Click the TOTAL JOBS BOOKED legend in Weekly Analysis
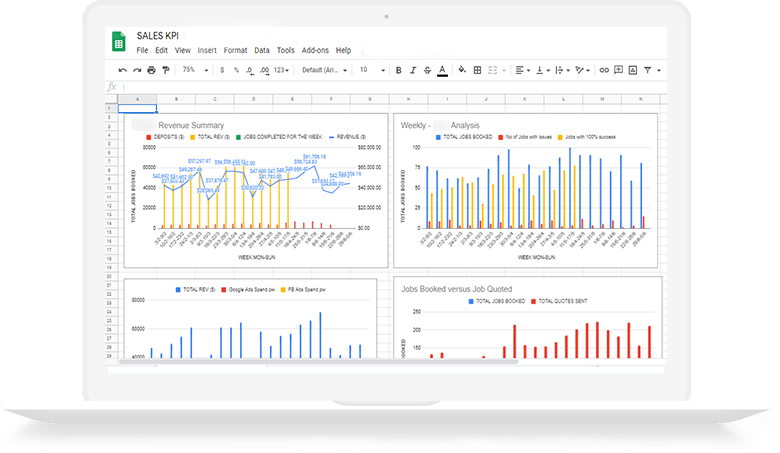780x453 pixels. click(464, 137)
